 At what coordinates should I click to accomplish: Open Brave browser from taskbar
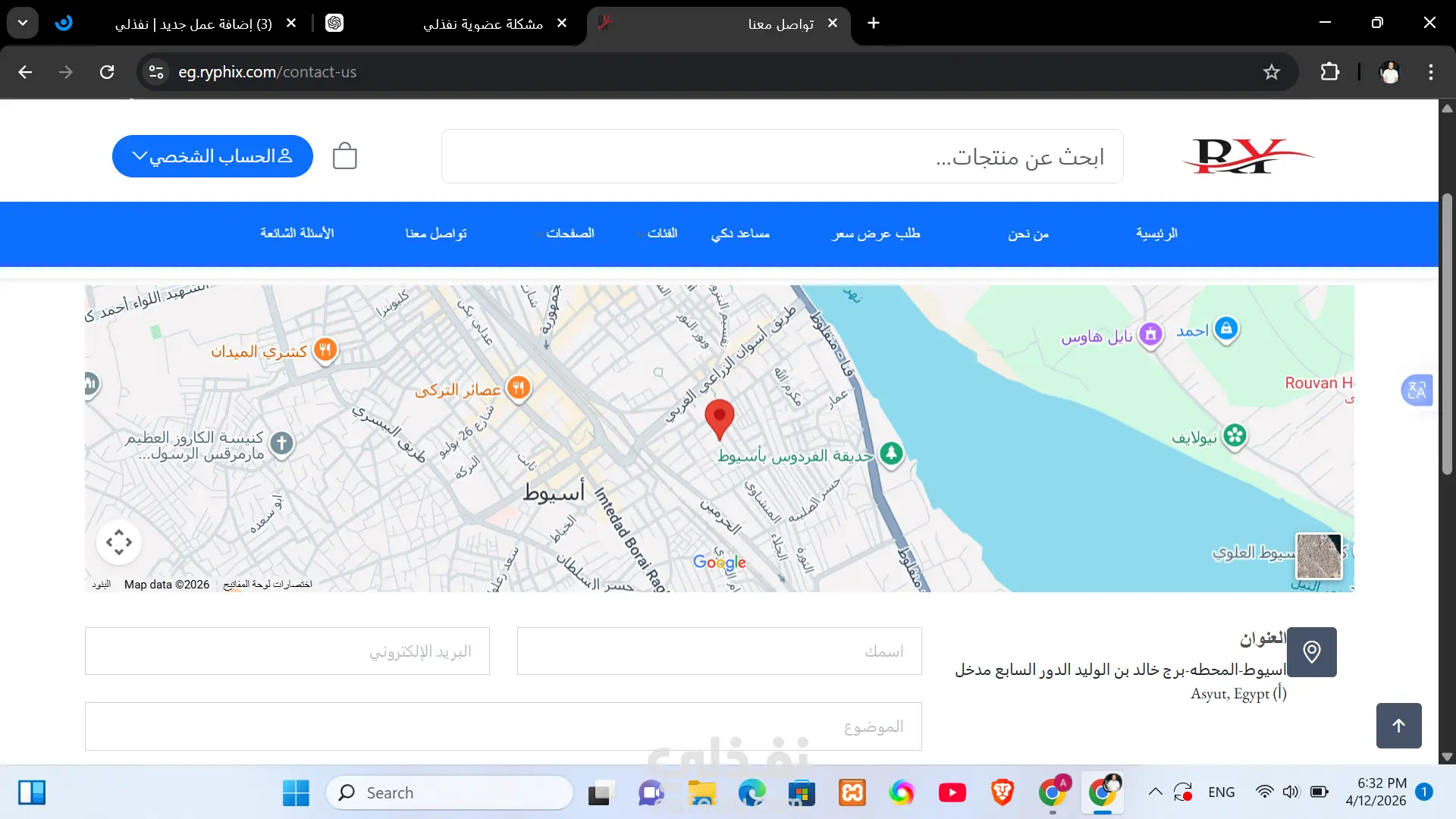tap(1003, 792)
